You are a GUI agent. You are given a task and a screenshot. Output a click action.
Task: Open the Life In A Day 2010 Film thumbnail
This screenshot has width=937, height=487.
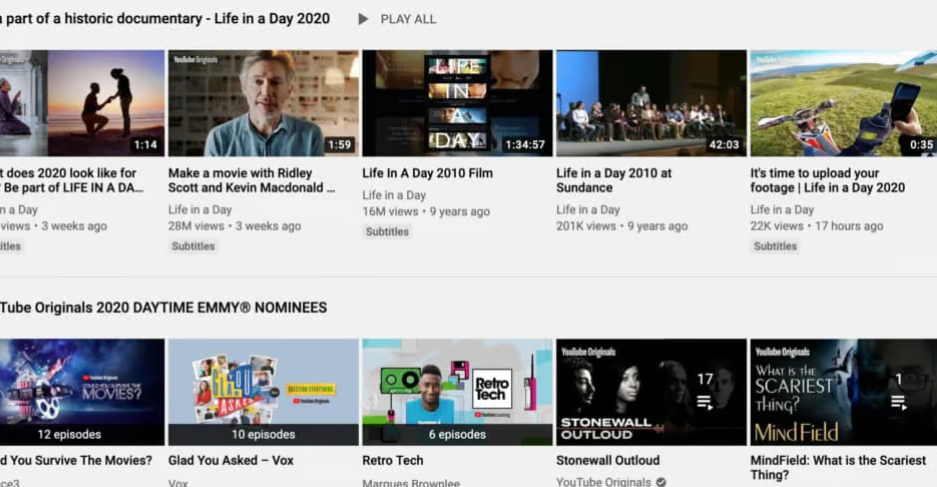tap(457, 103)
